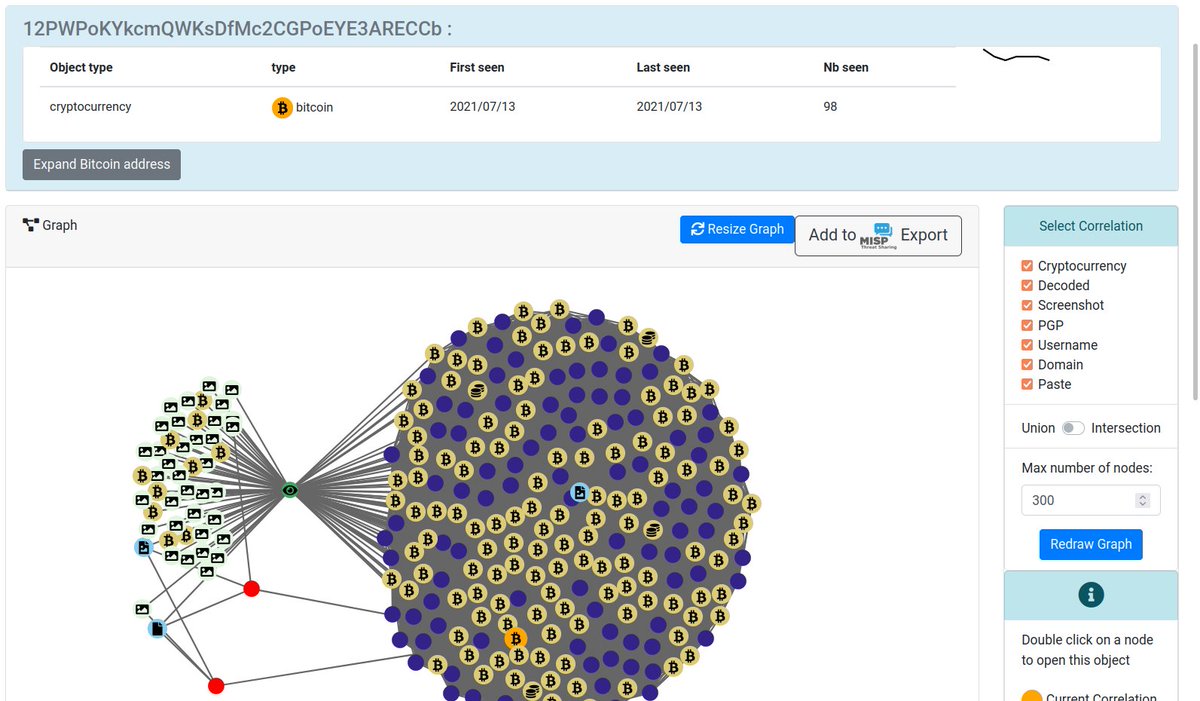Click the bitcoin icon next to type bitcoin
The image size is (1200, 701).
pos(282,107)
